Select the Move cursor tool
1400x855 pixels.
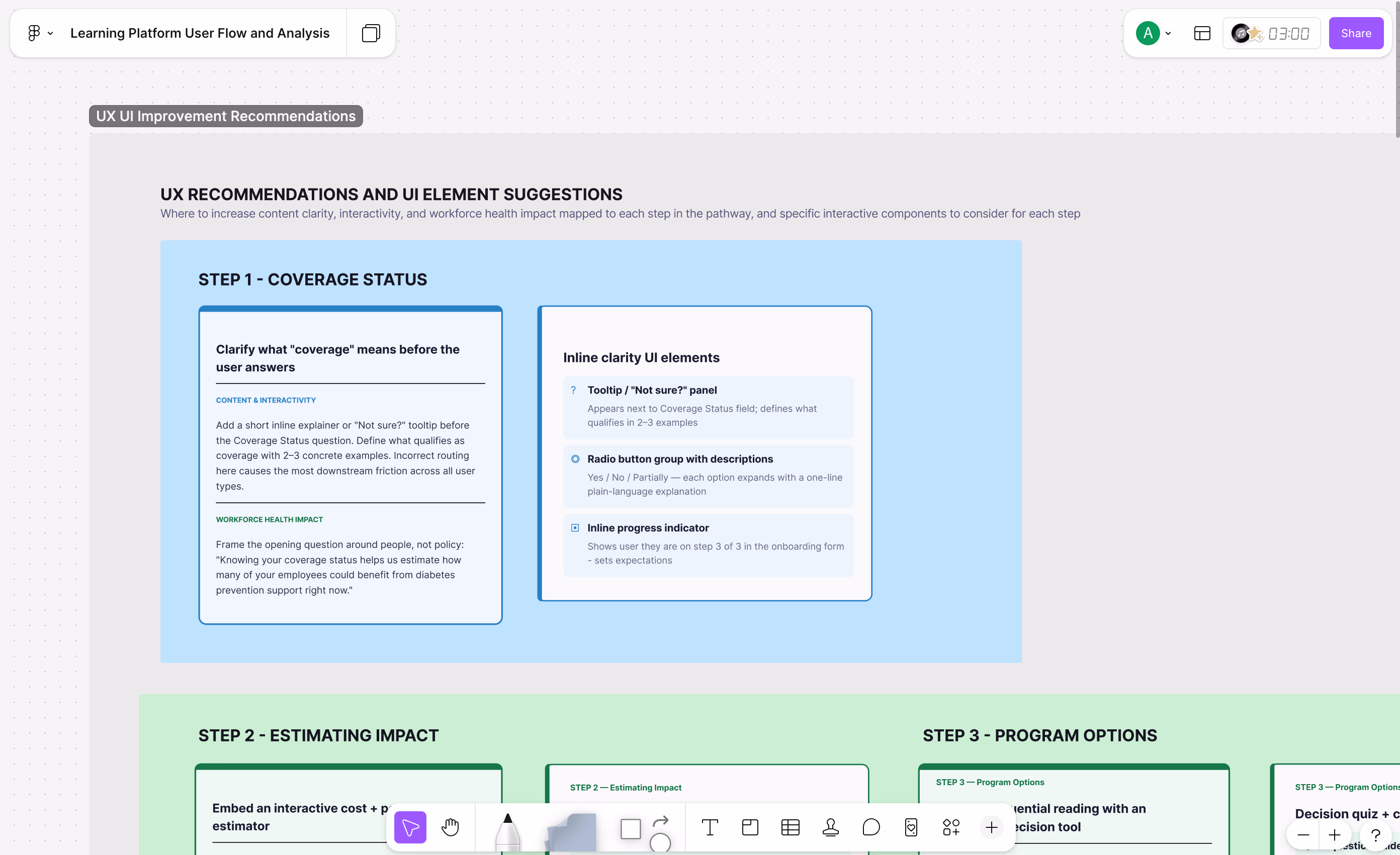click(x=410, y=827)
